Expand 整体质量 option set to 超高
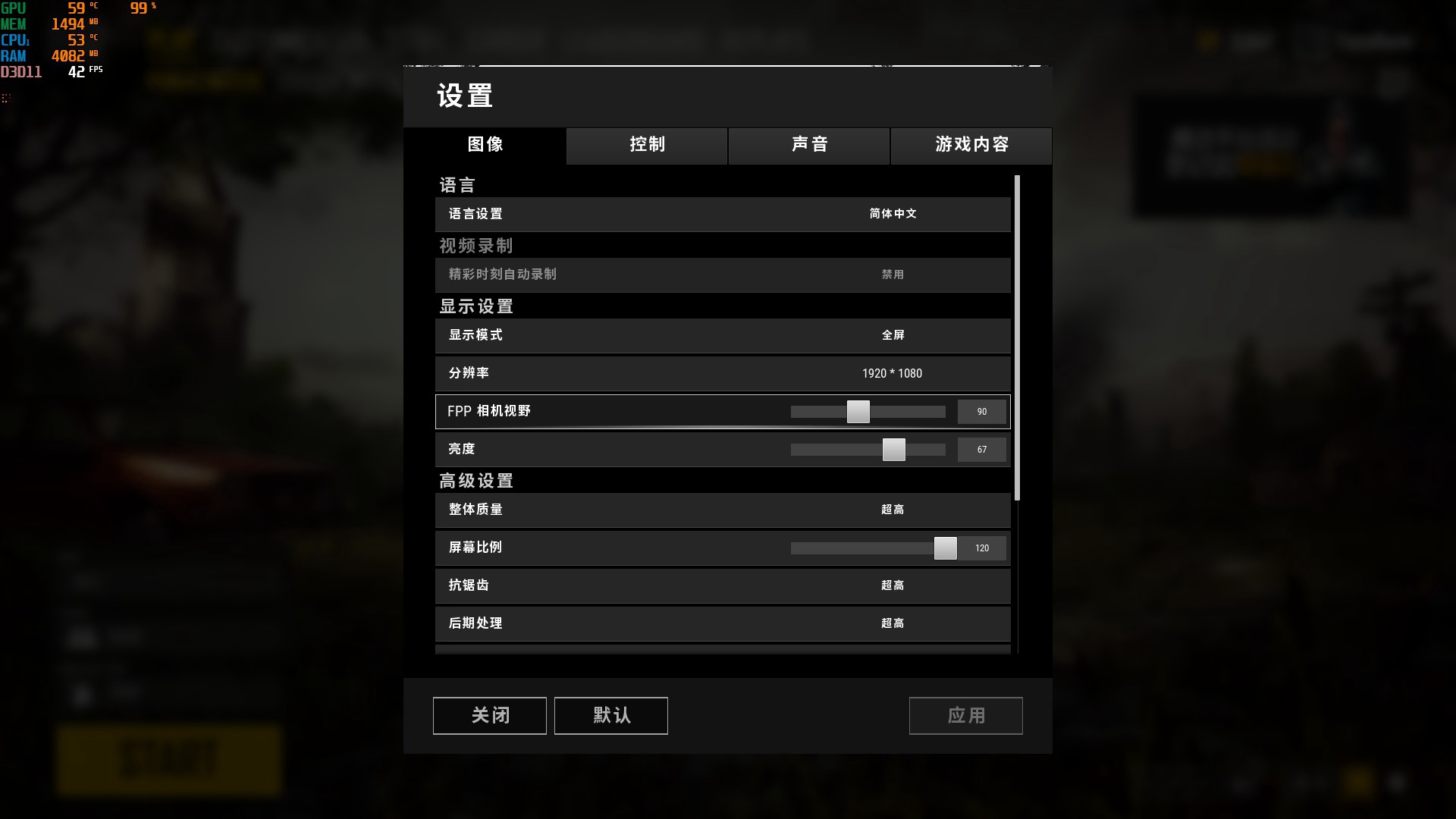 point(723,510)
